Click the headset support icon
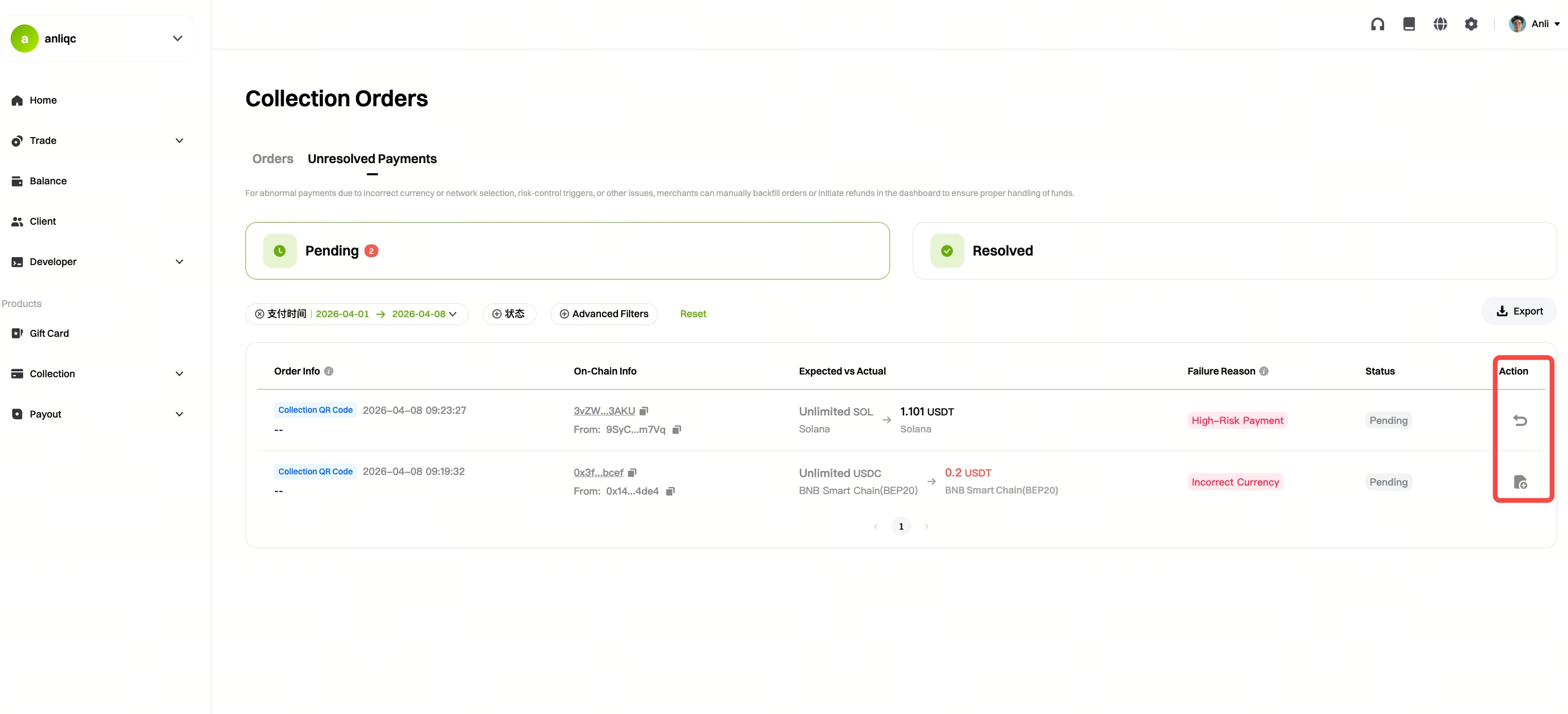Image resolution: width=1568 pixels, height=714 pixels. (x=1377, y=24)
